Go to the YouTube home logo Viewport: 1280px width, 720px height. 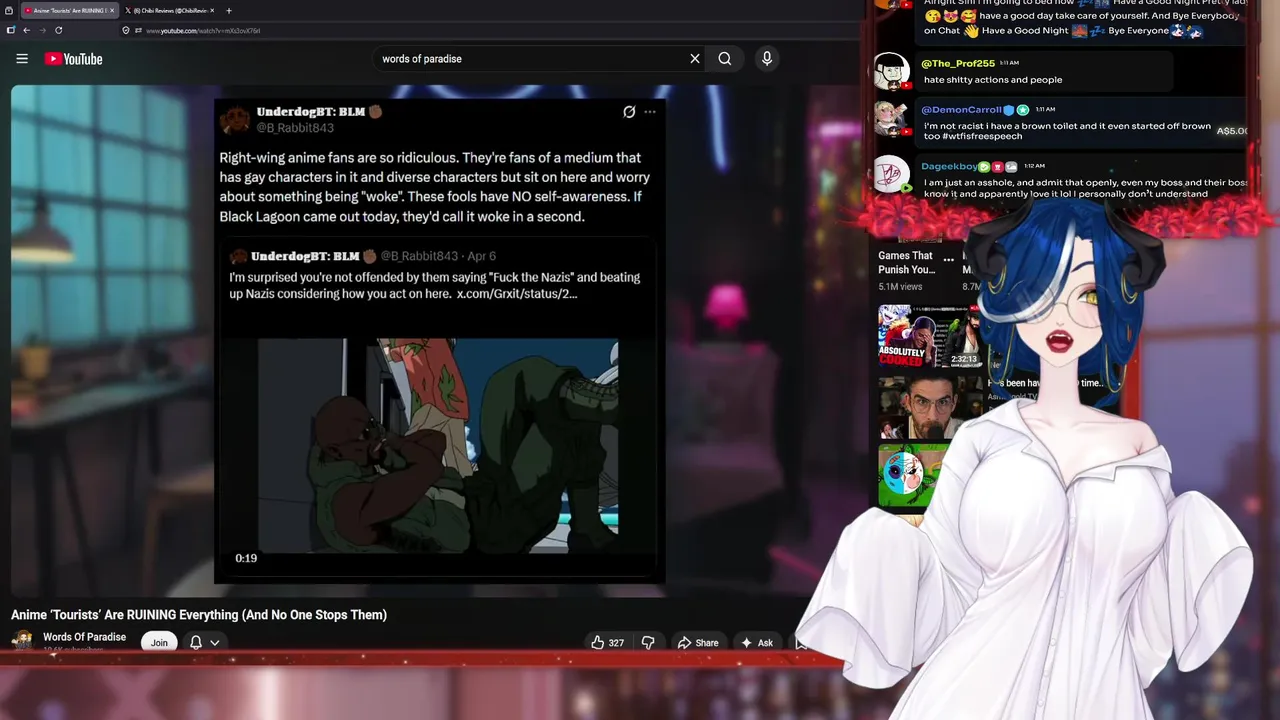74,59
